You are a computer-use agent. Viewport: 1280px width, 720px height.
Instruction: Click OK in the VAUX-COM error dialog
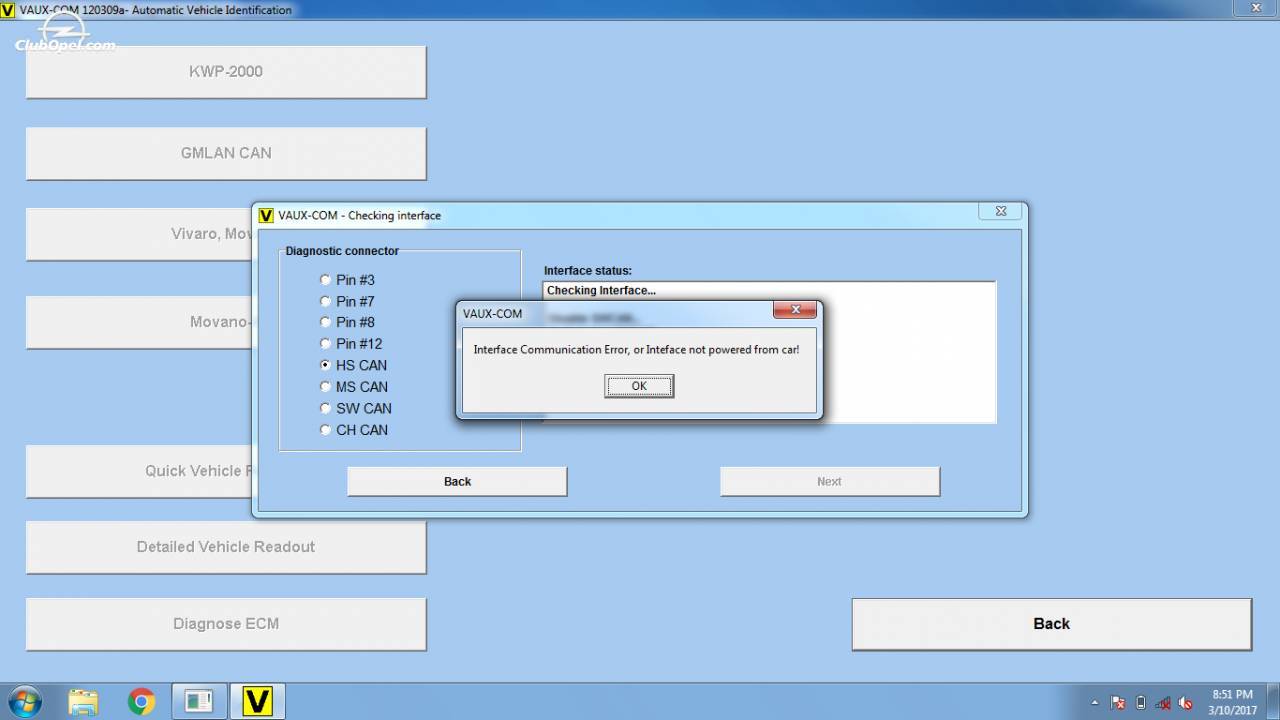[639, 386]
